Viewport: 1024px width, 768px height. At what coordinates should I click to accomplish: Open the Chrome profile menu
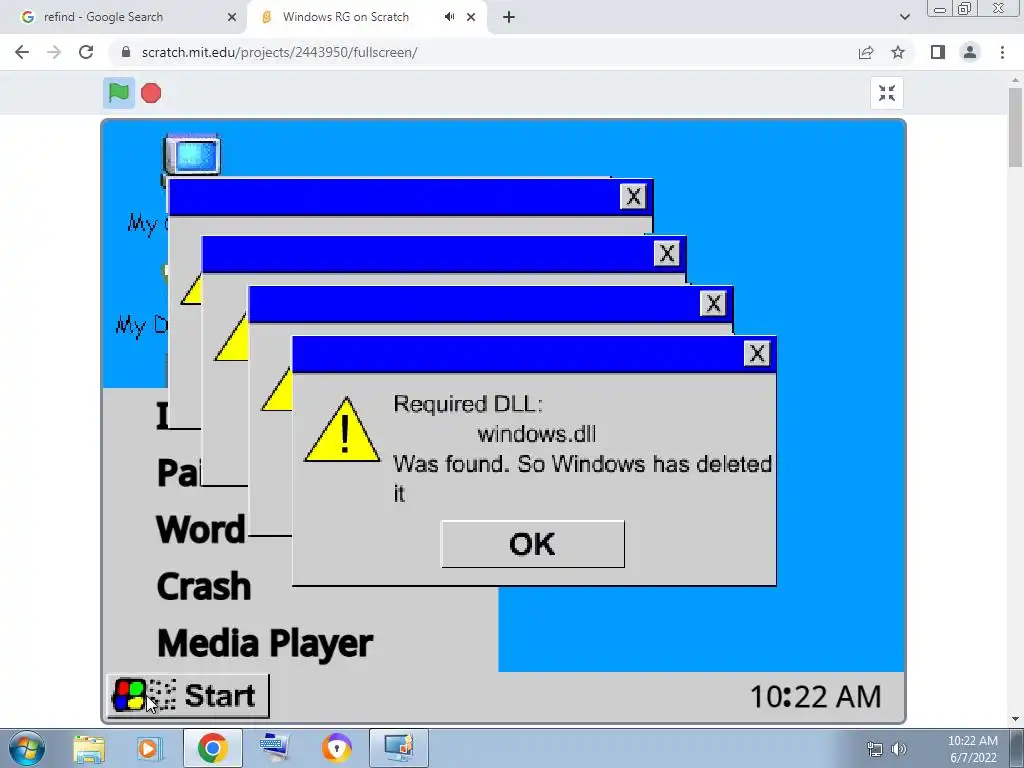click(x=970, y=52)
